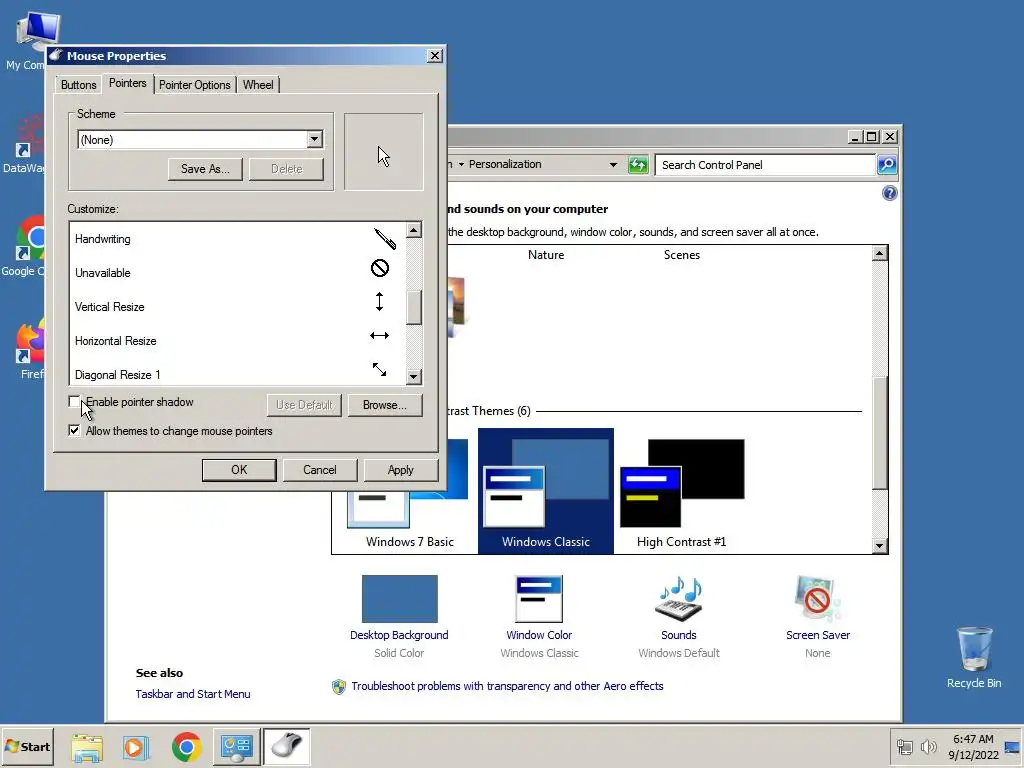The image size is (1024, 768).
Task: Click the Save As button
Action: 205,168
